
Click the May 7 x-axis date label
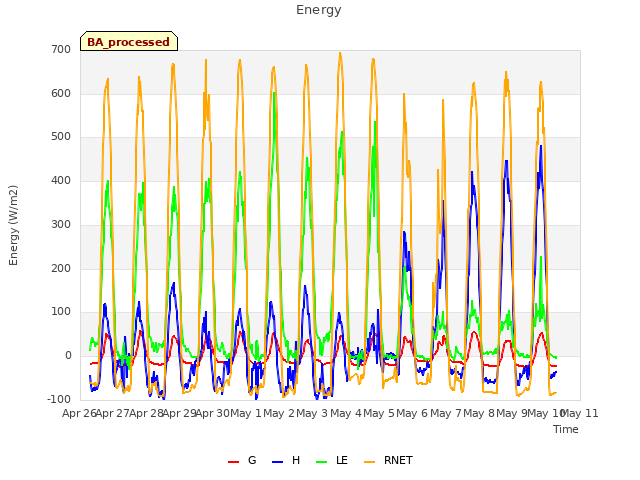(x=446, y=413)
